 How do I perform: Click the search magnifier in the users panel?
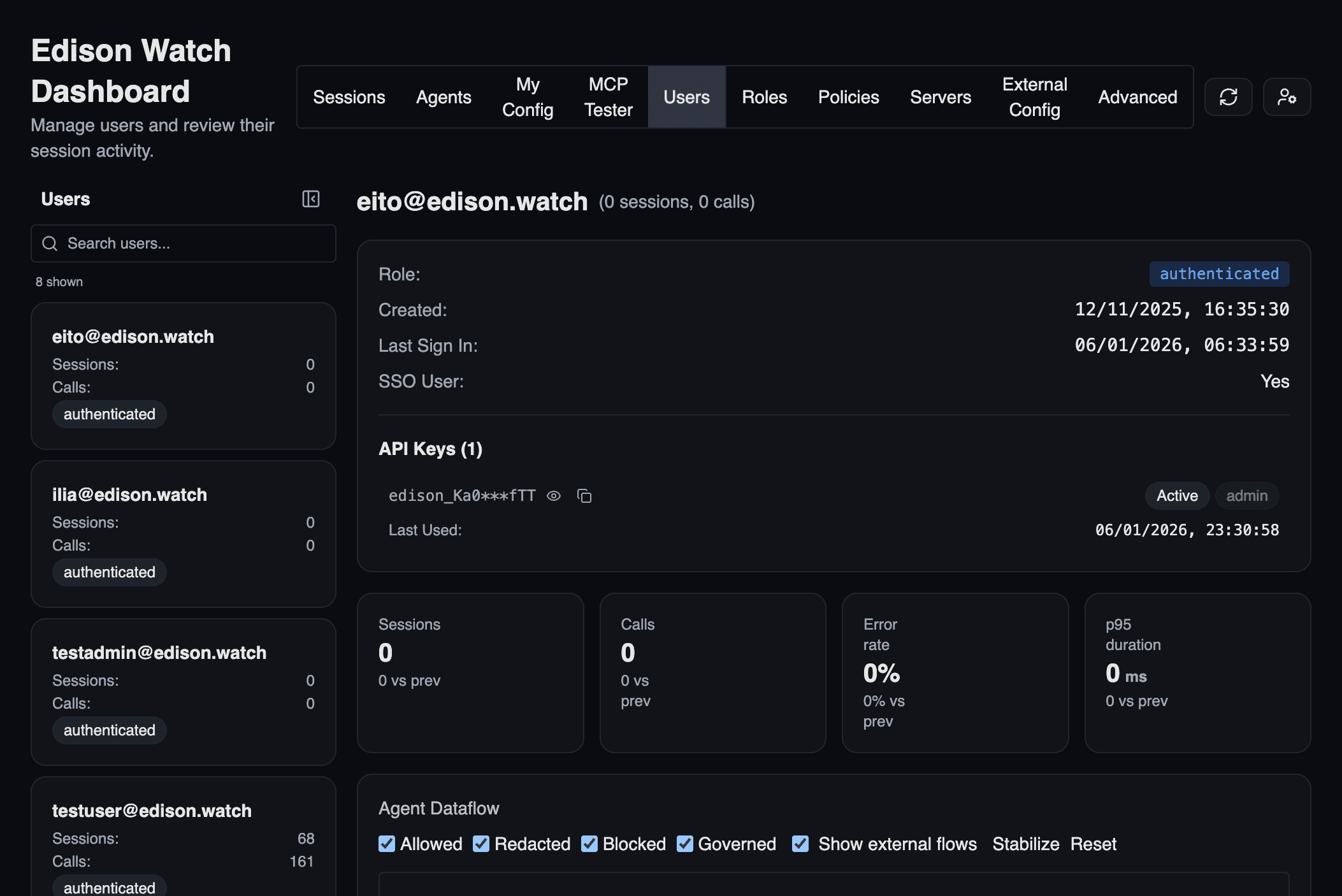(50, 243)
